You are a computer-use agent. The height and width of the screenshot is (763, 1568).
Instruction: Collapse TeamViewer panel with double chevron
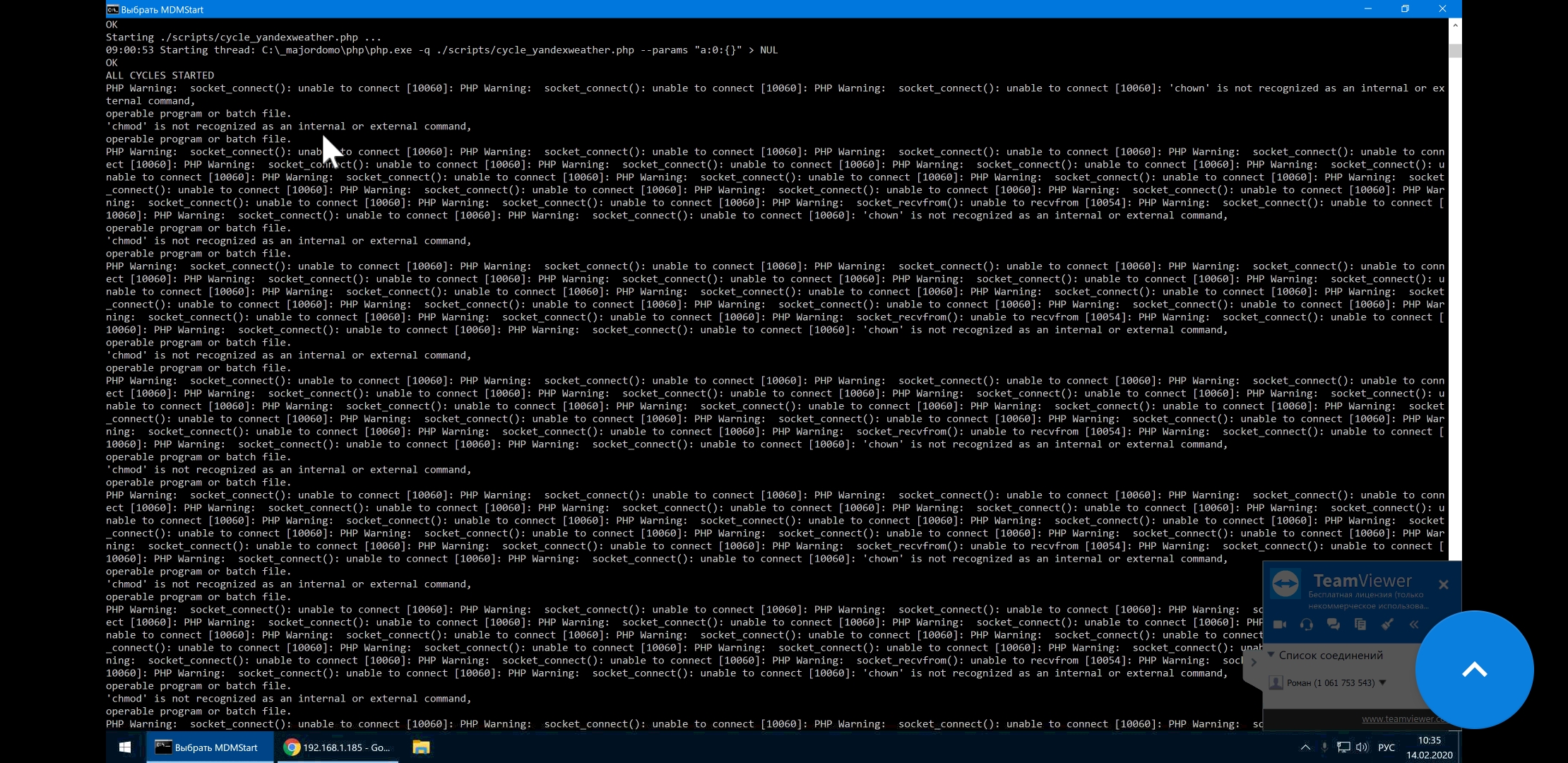(1413, 625)
